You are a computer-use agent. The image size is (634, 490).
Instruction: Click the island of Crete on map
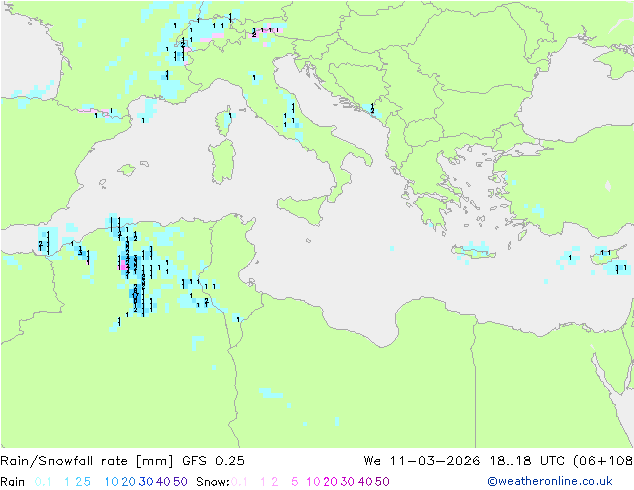tap(474, 253)
